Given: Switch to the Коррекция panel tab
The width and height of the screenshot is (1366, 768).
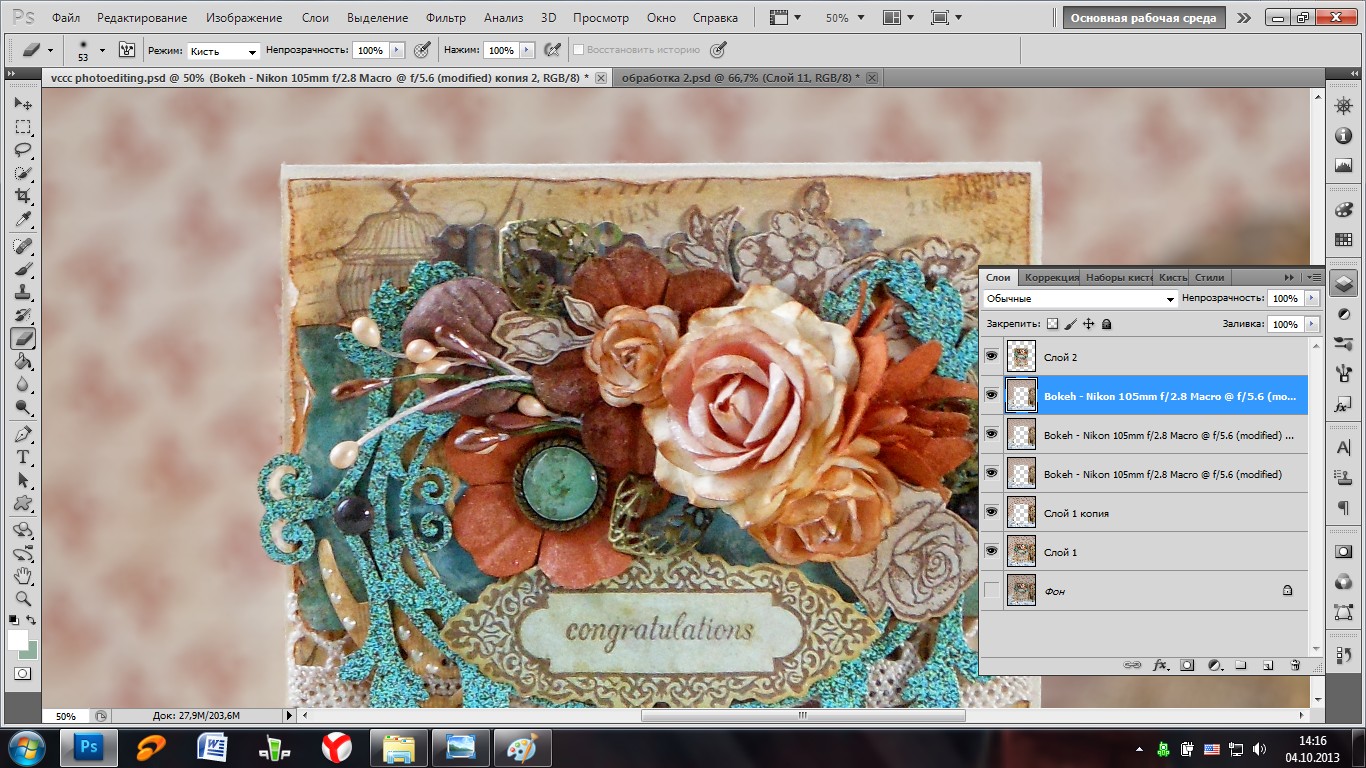Looking at the screenshot, I should (1051, 277).
